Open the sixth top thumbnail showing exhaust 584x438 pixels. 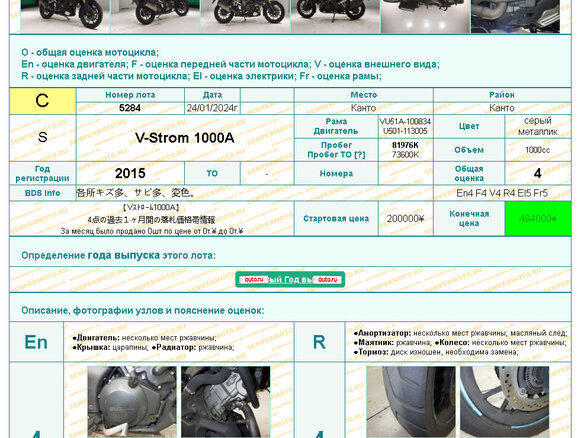[x=515, y=16]
